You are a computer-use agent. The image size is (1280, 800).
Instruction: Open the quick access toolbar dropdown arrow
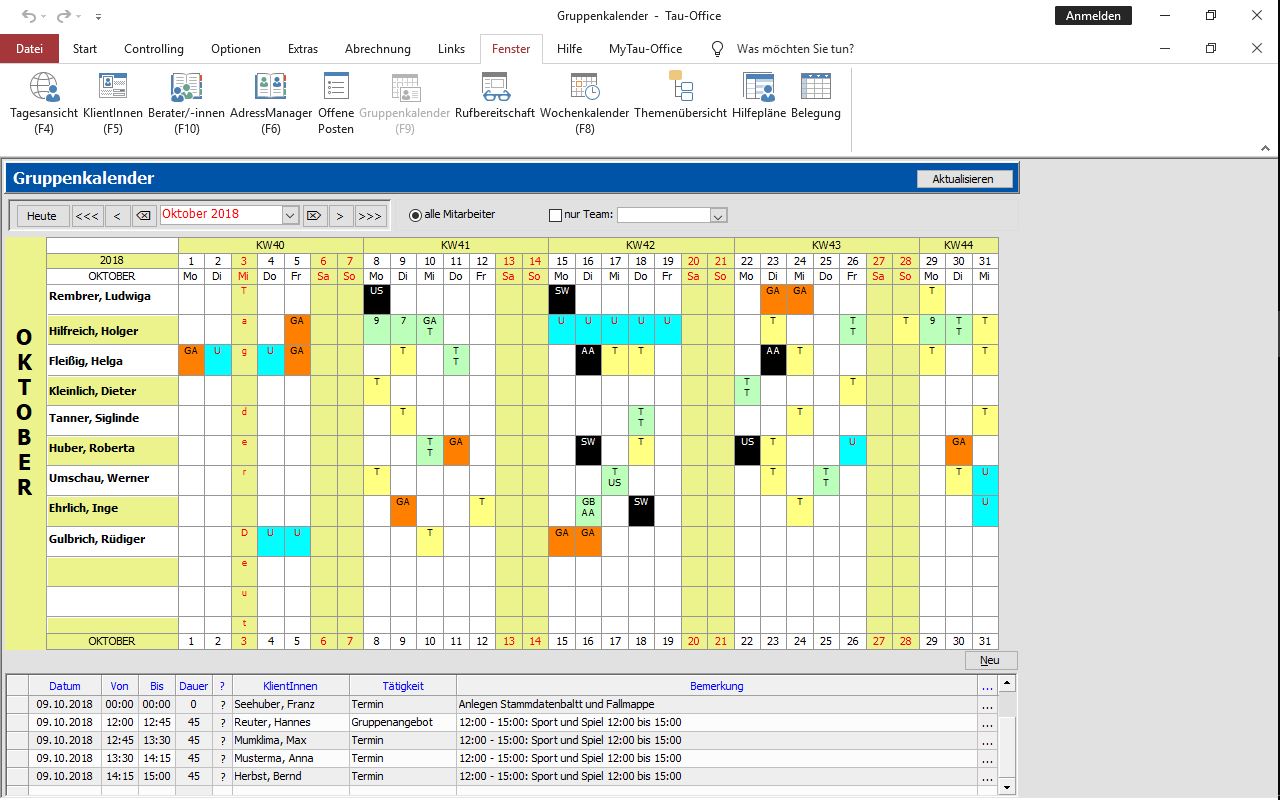tap(98, 17)
